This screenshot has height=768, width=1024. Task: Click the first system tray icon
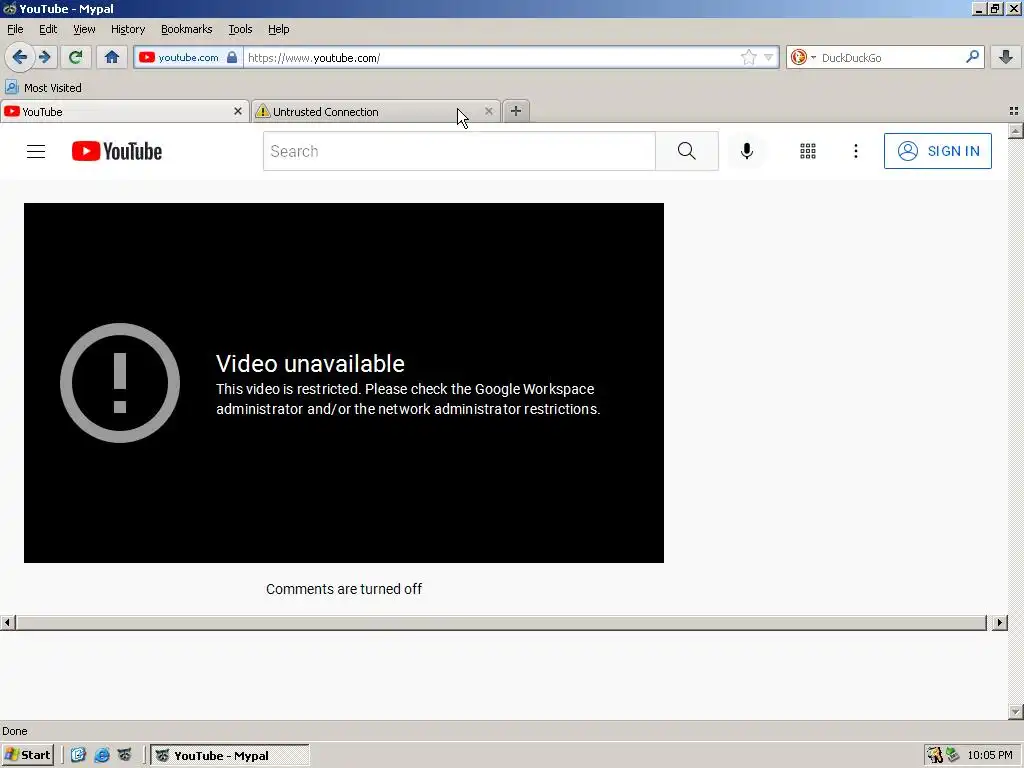[x=935, y=756]
